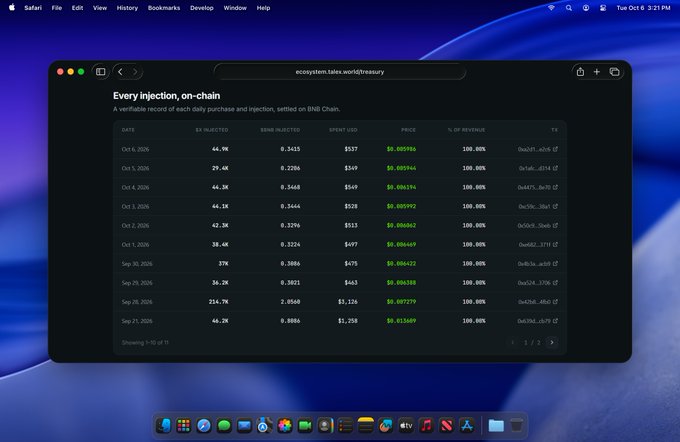
Task: Open external link icon for Oct 1, 2026 row
Action: [555, 244]
